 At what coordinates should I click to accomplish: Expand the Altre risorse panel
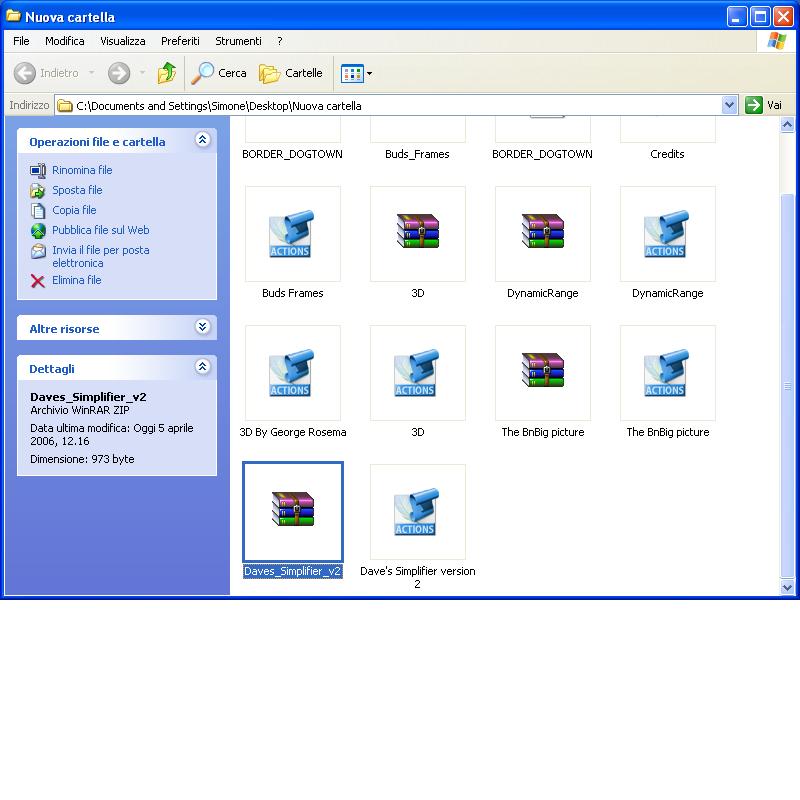point(203,328)
